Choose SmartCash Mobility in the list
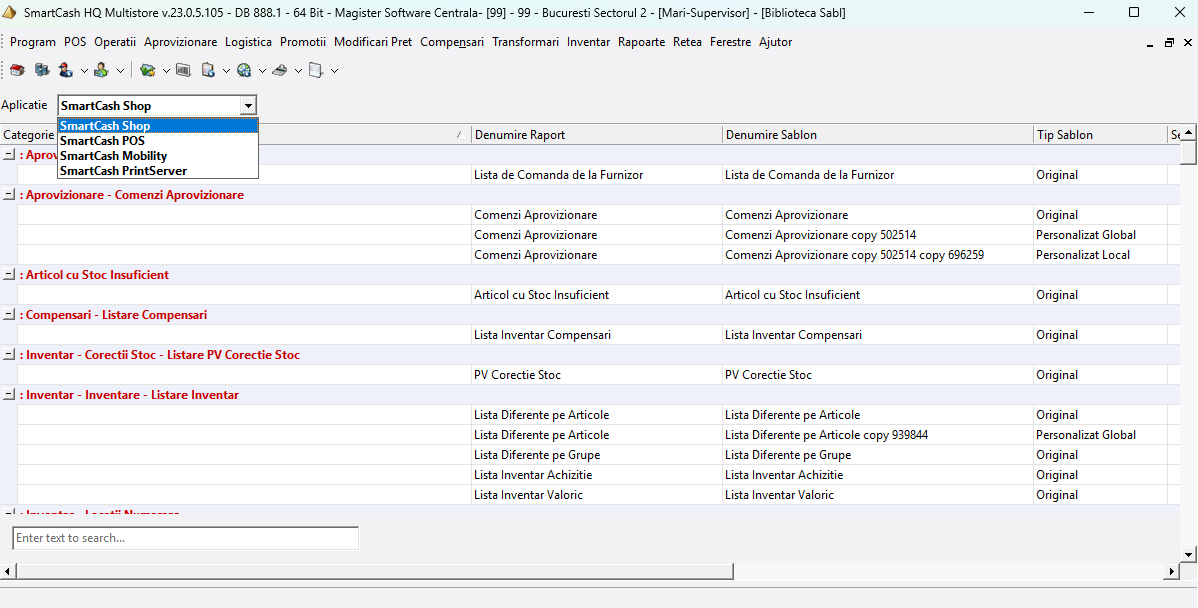This screenshot has width=1198, height=608. coord(158,156)
